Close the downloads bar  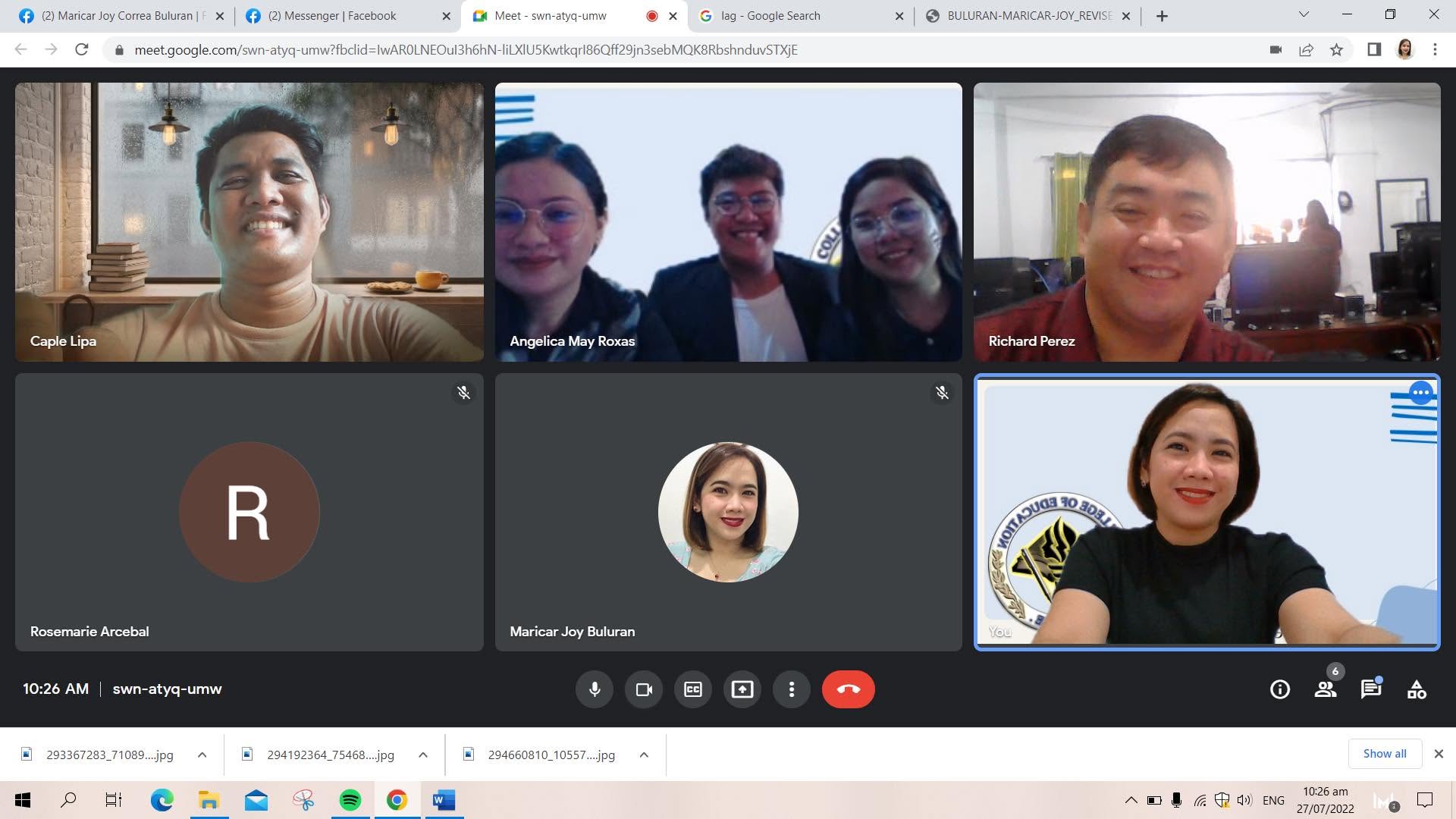coord(1439,754)
